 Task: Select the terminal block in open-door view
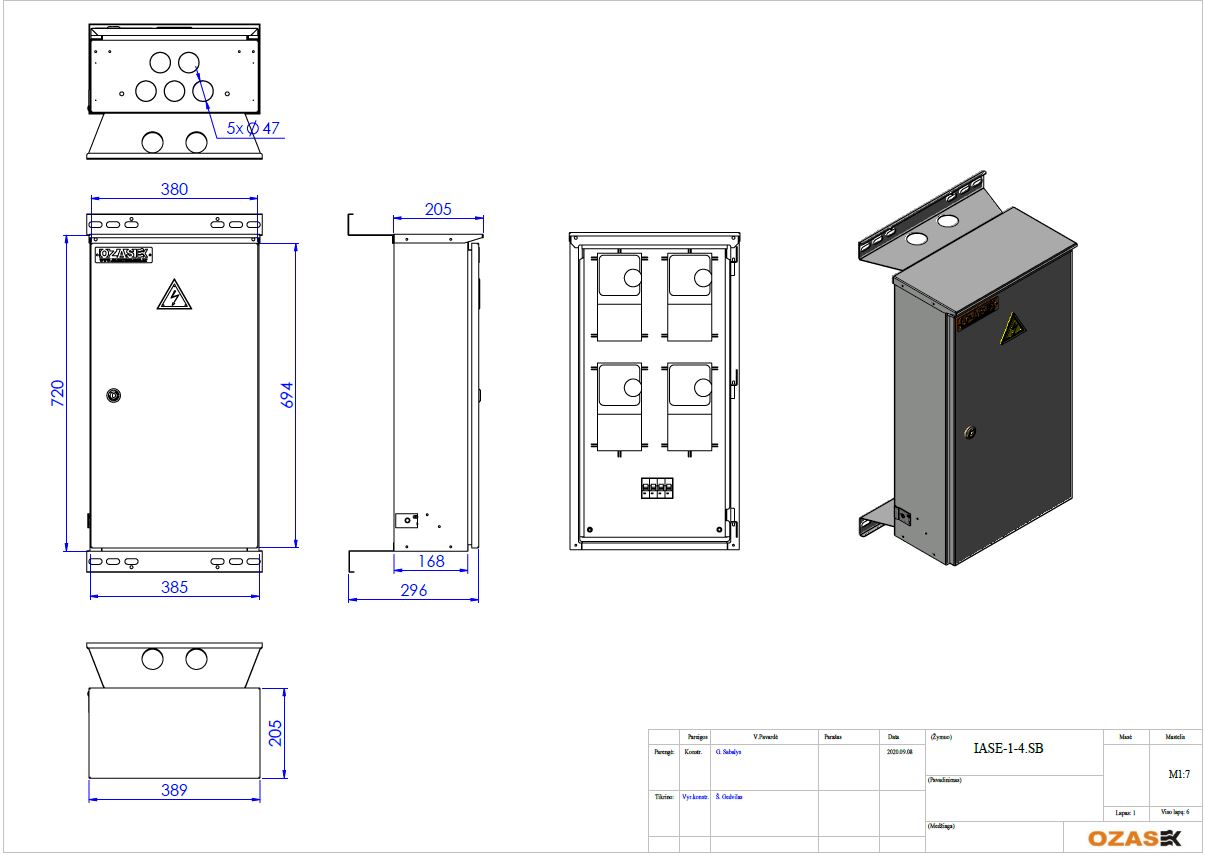(656, 488)
